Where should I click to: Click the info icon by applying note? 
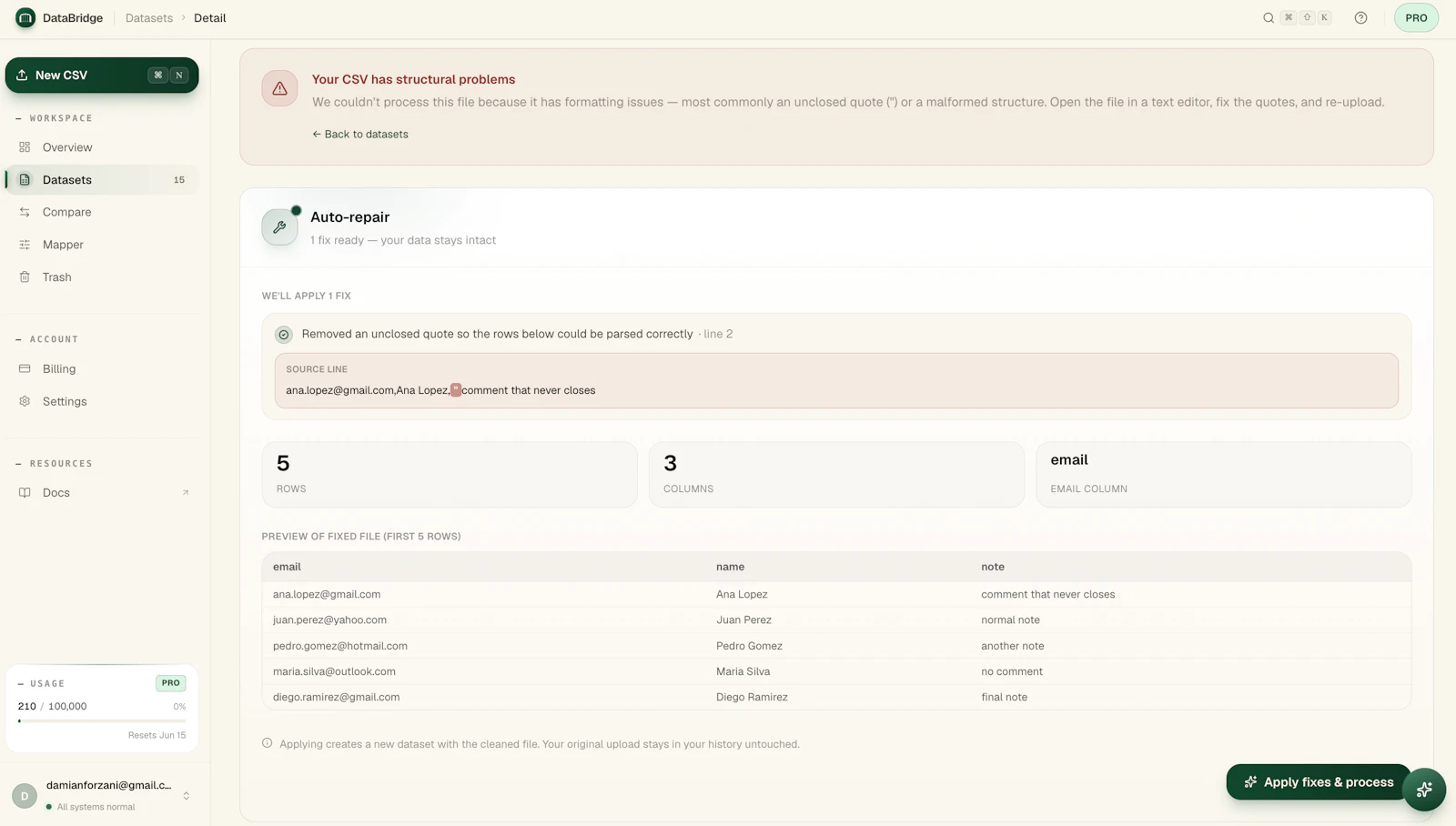[x=268, y=743]
